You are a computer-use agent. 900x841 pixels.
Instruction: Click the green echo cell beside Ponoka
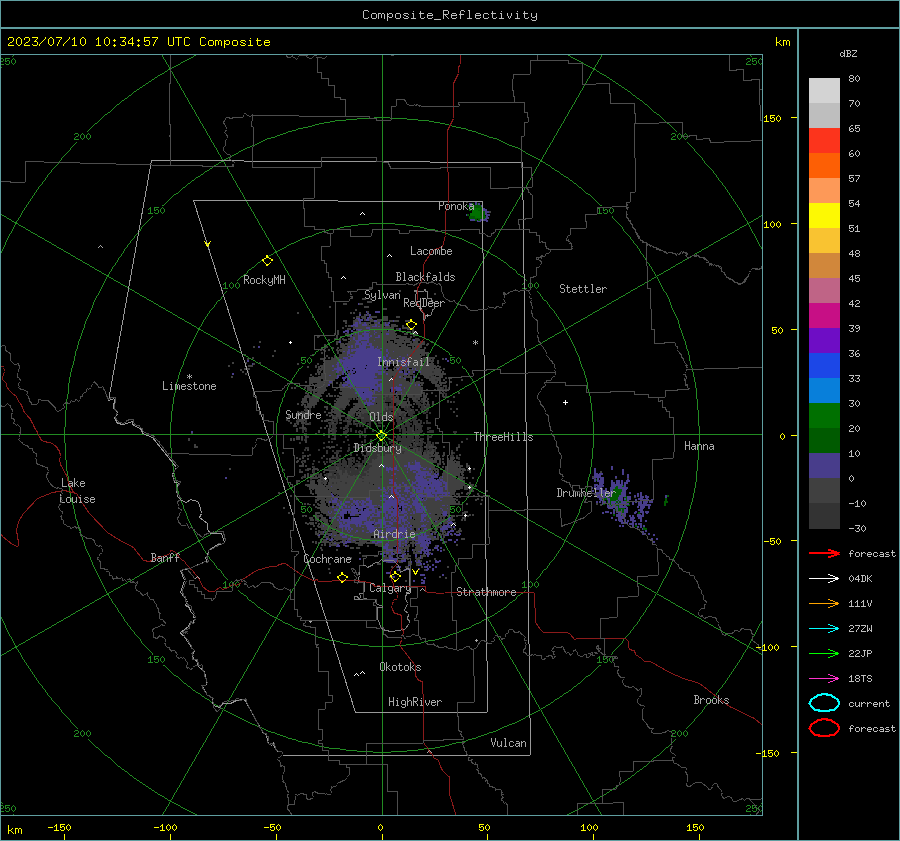478,214
